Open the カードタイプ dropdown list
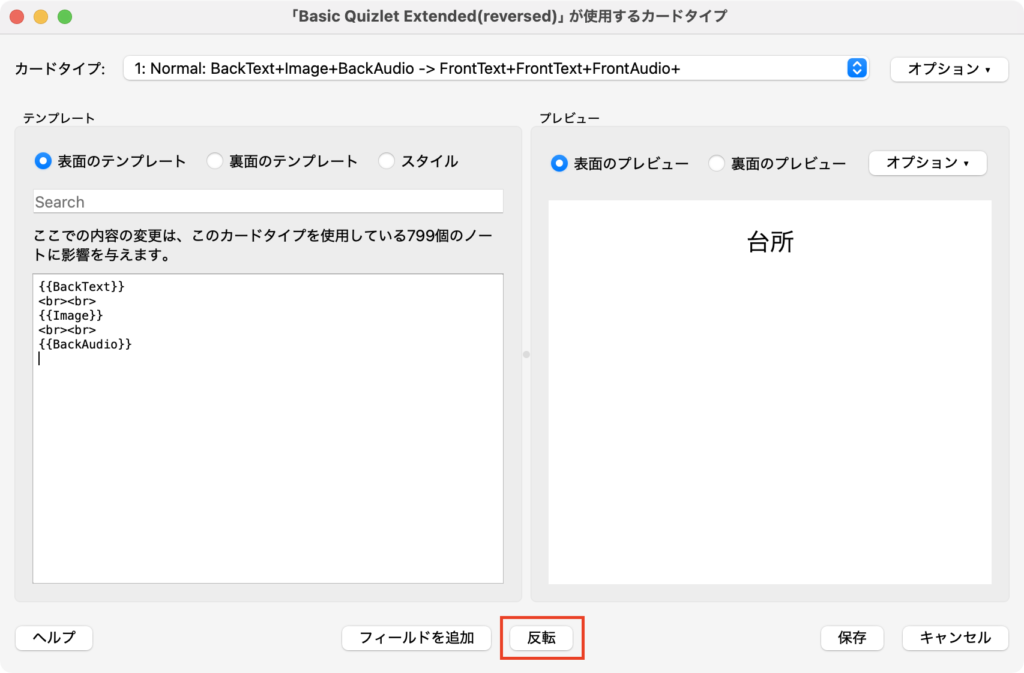 point(495,68)
